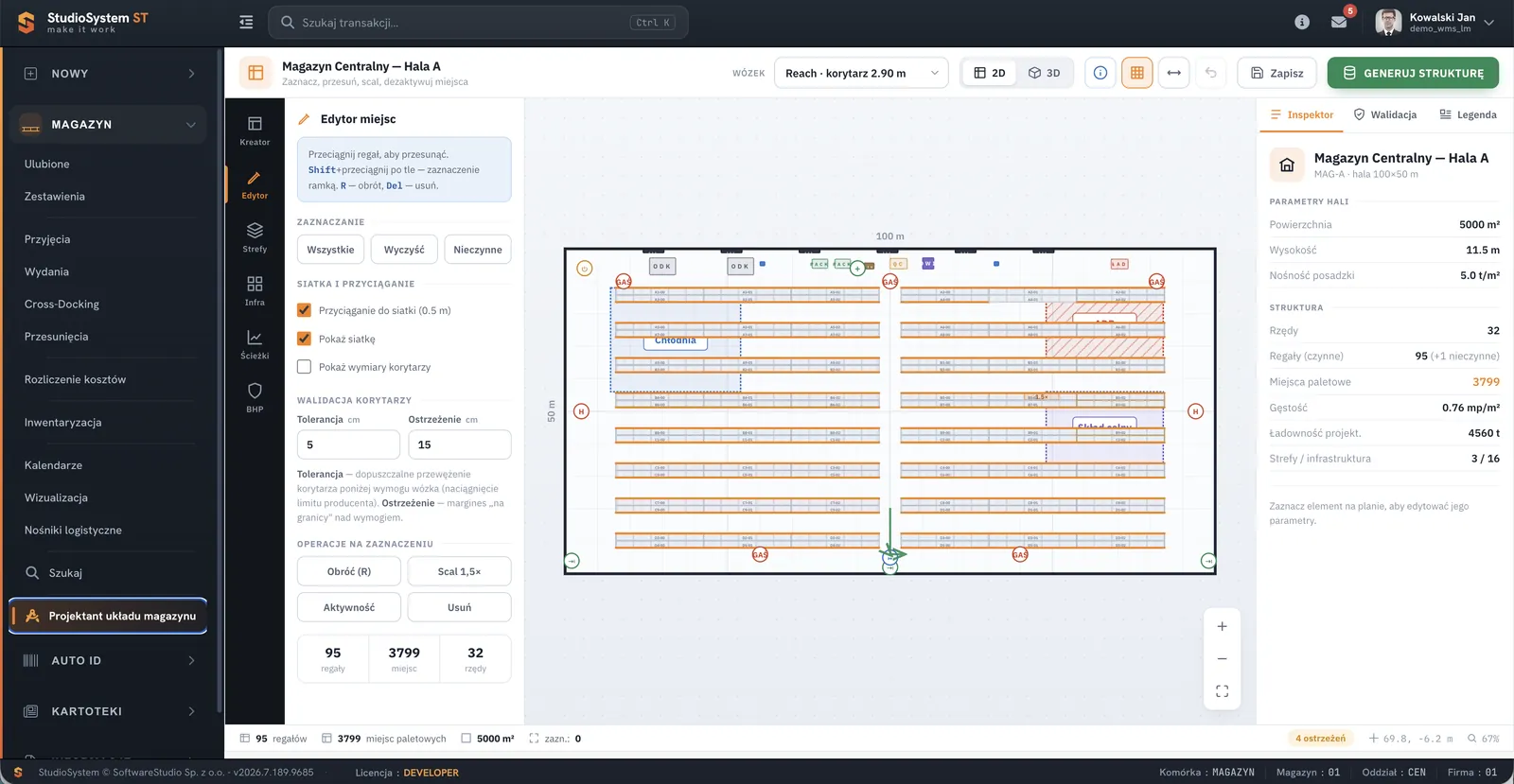
Task: Zoom out with the minus button
Action: [x=1222, y=658]
